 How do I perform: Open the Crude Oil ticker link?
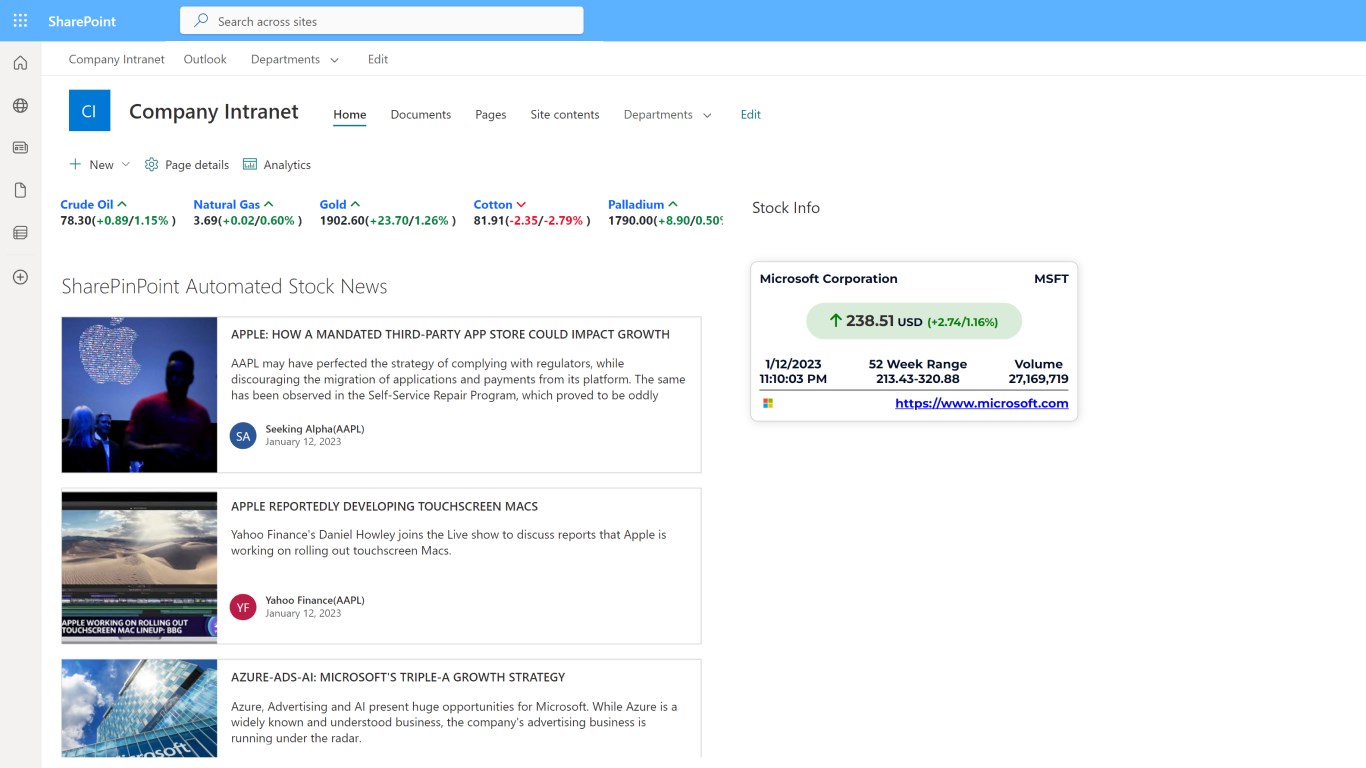click(87, 204)
